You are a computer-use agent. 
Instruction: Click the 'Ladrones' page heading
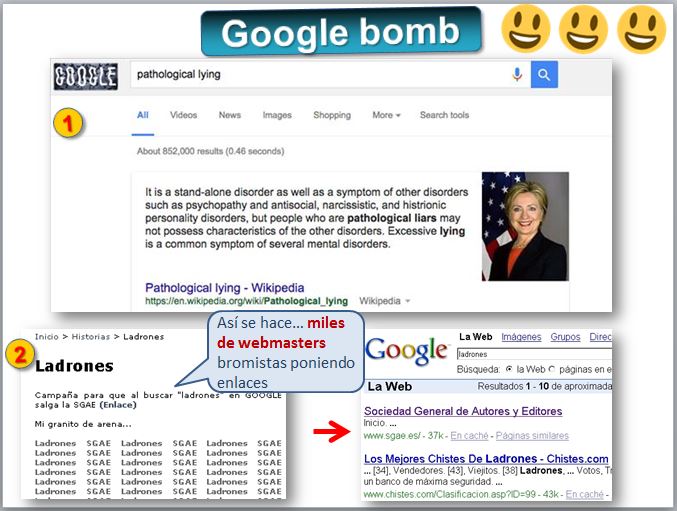pyautogui.click(x=74, y=366)
